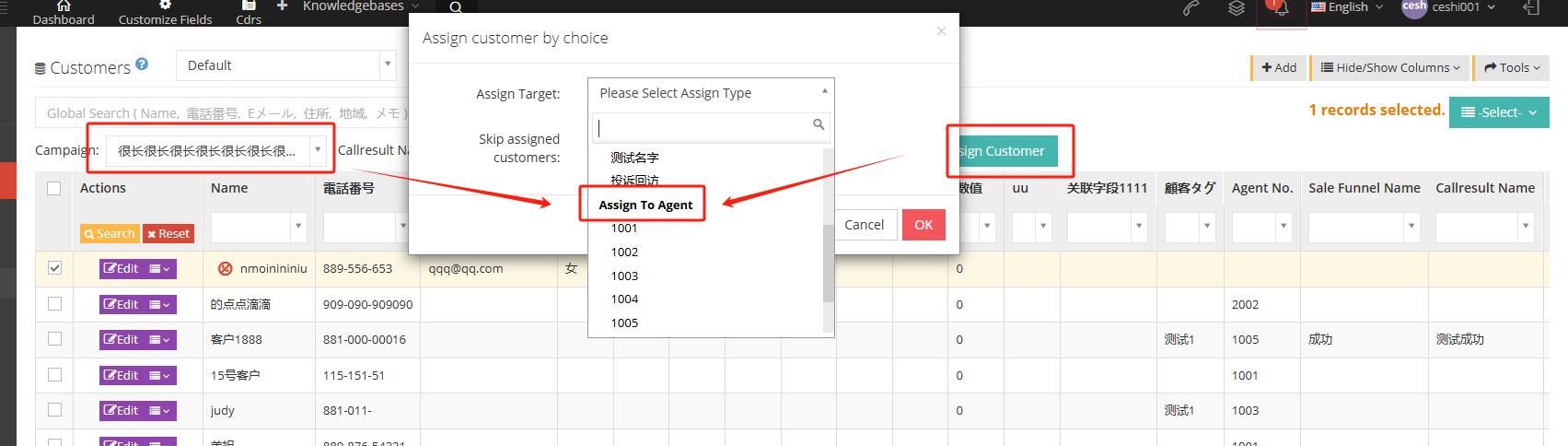
Task: Close the Assign customer dialog
Action: tap(941, 31)
